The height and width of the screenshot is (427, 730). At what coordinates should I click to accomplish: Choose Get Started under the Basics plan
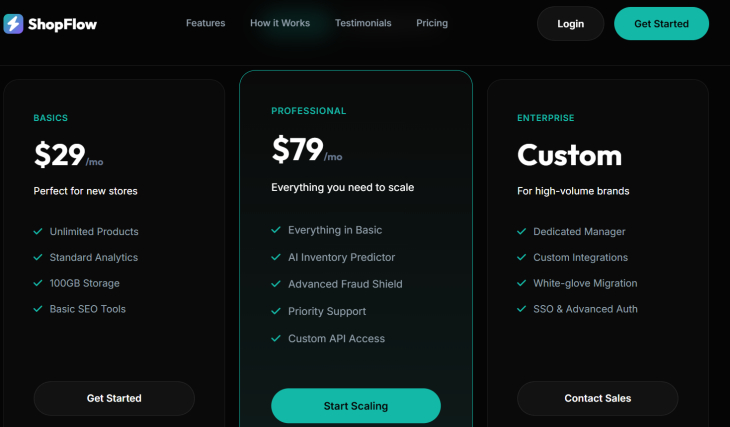click(114, 398)
